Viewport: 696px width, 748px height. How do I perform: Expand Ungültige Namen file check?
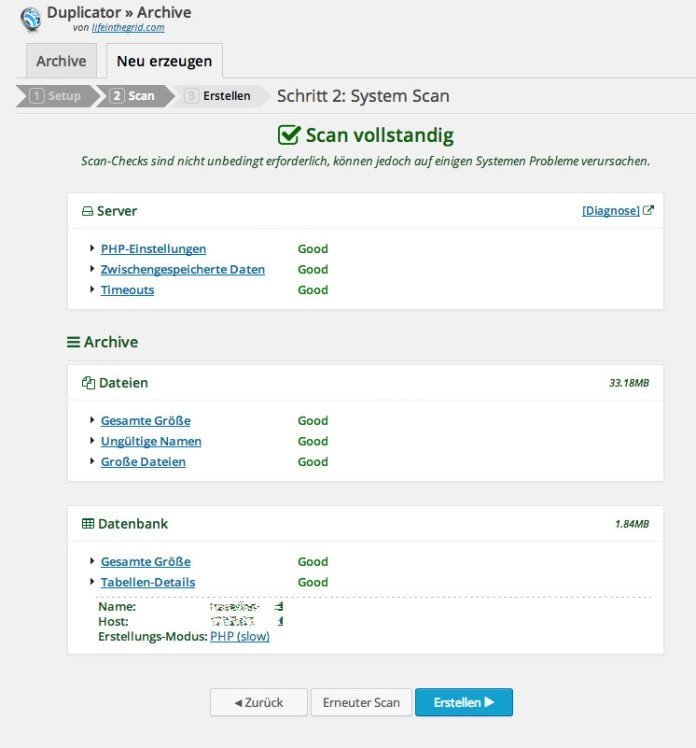pos(151,441)
